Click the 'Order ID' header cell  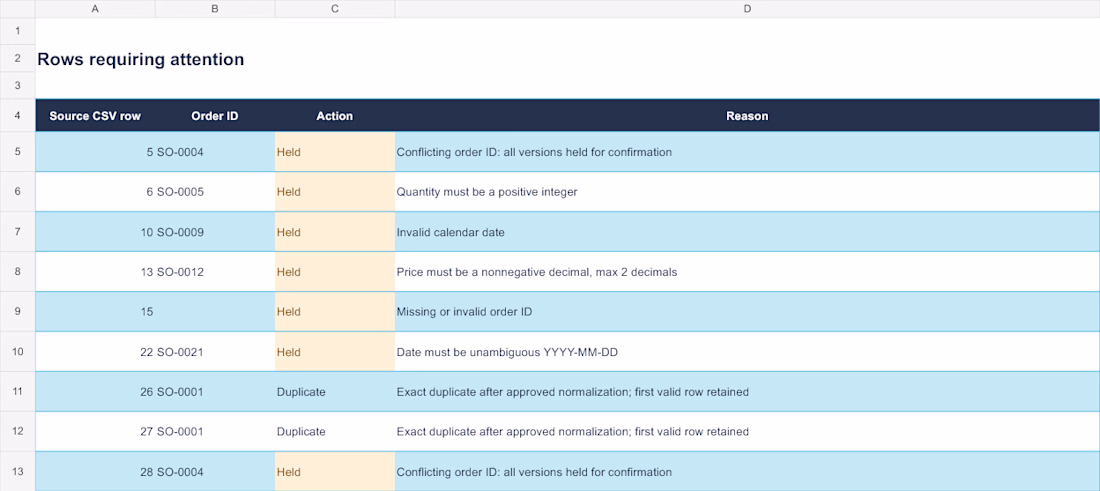pos(215,116)
